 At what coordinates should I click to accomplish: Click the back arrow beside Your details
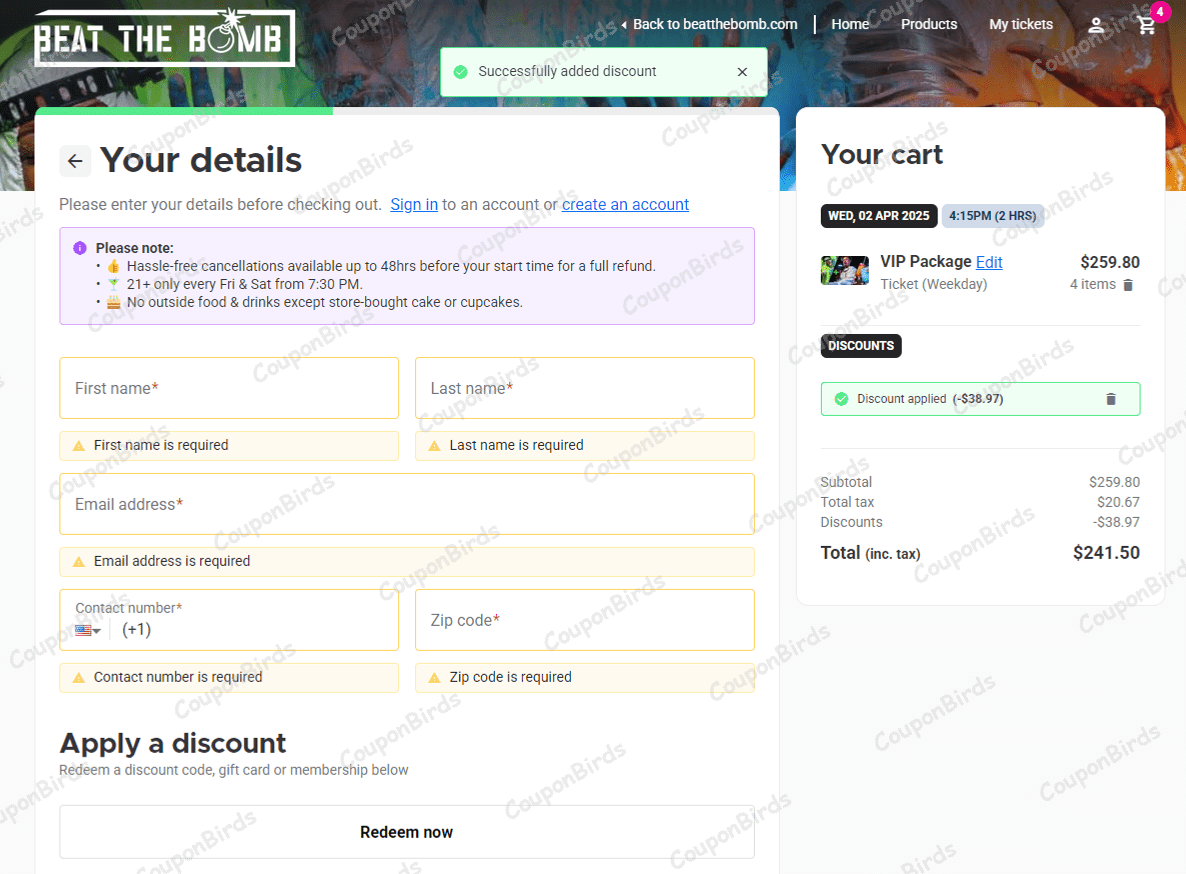coord(75,161)
